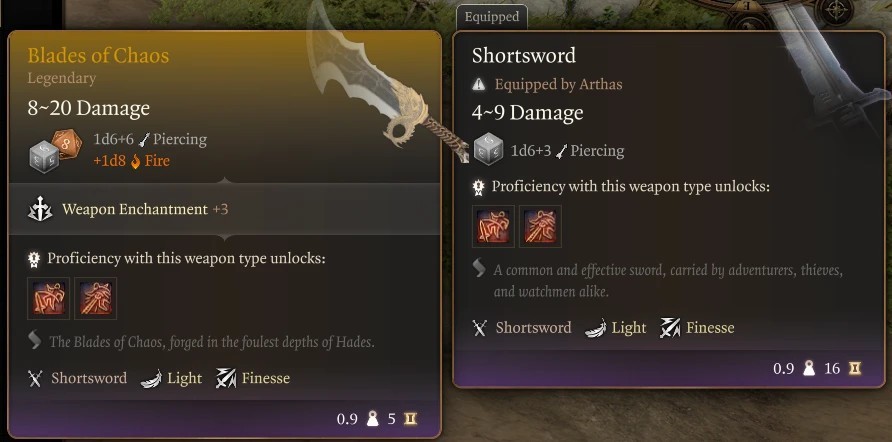Click the Weapon Enchantment +3 row
This screenshot has height=442, width=892.
[x=225, y=209]
